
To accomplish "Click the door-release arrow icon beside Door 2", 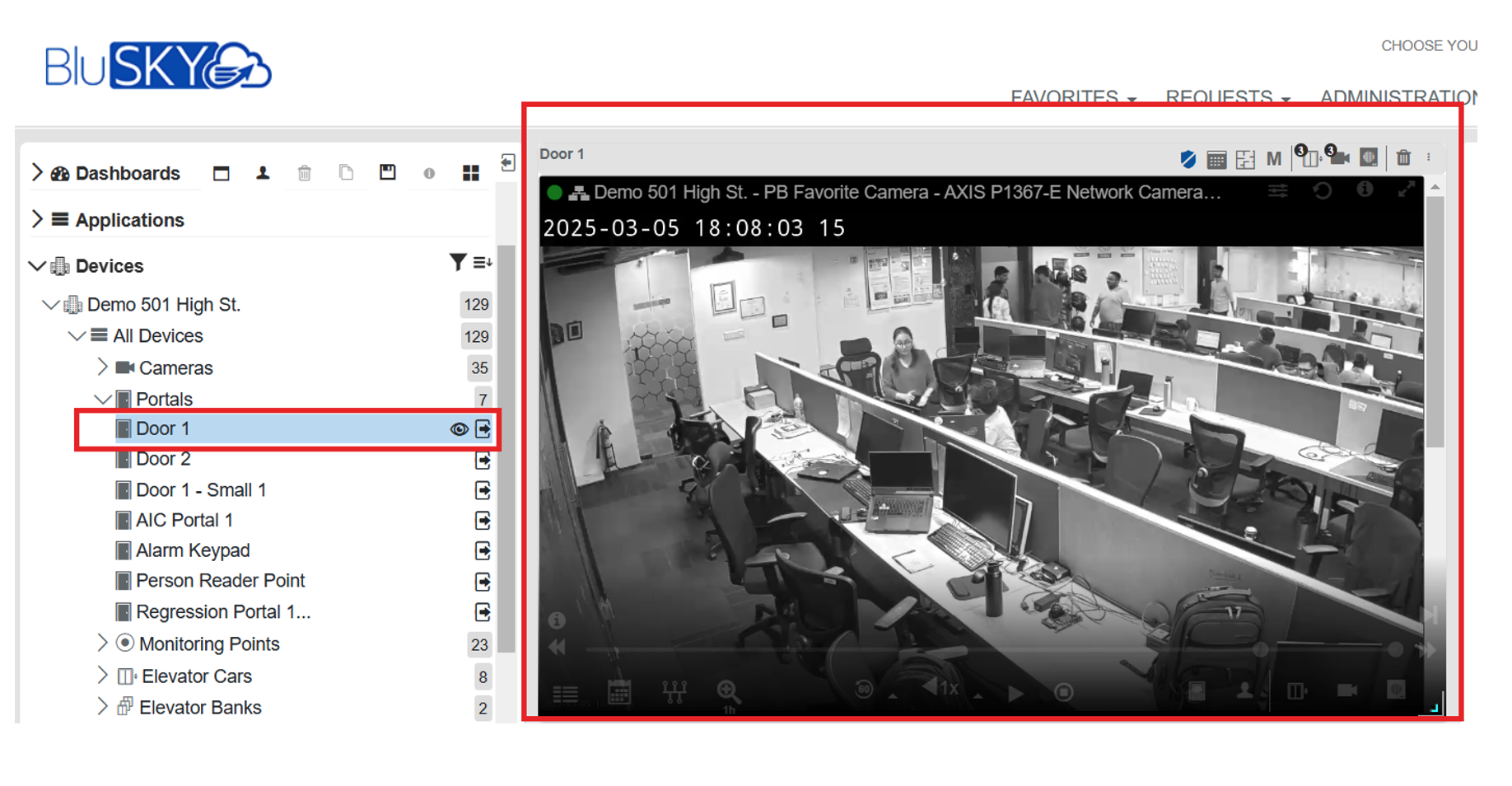I will click(x=483, y=461).
